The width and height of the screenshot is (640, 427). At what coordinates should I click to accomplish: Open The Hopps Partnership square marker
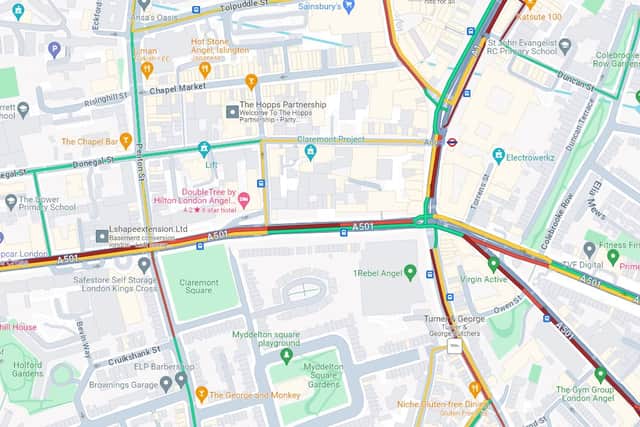point(232,111)
